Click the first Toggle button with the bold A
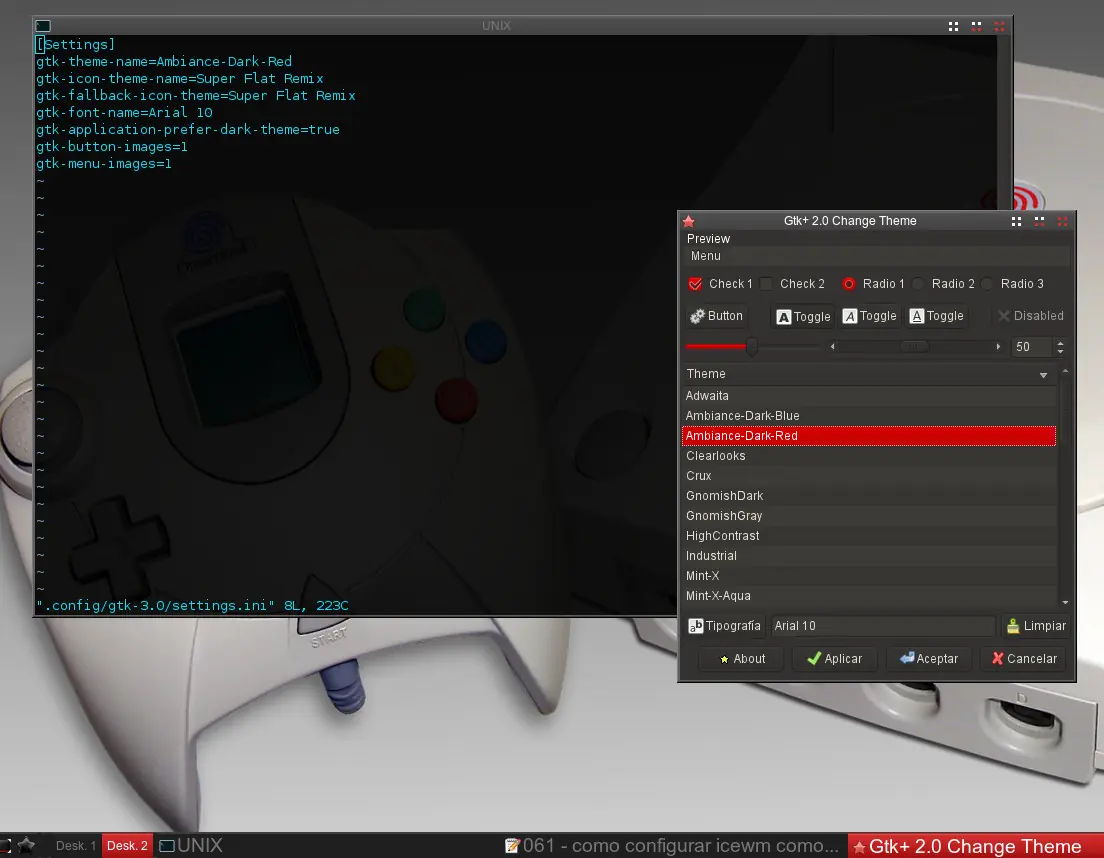The image size is (1104, 858). 803,317
